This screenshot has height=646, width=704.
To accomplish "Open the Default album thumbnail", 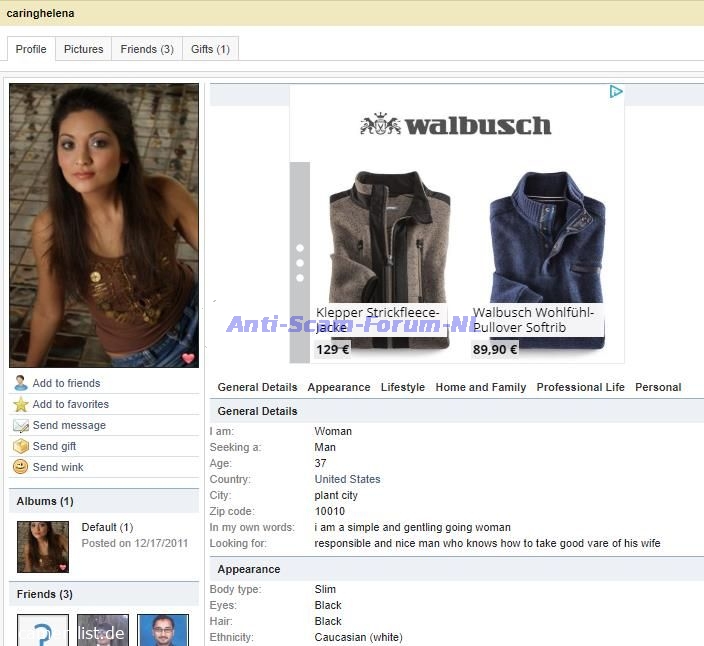I will pyautogui.click(x=43, y=546).
